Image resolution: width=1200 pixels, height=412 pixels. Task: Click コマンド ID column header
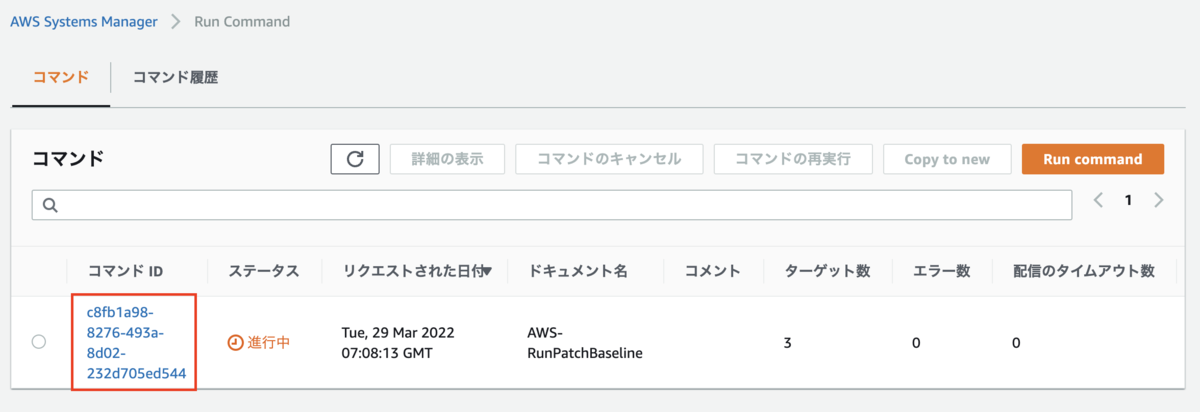coord(125,271)
